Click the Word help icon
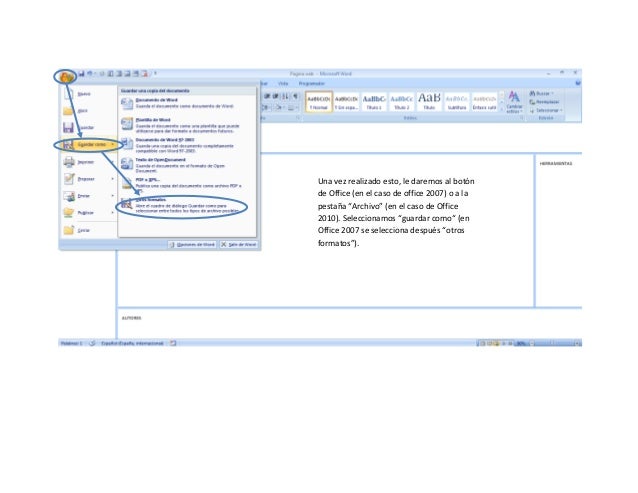Image resolution: width=638 pixels, height=493 pixels. [x=578, y=83]
